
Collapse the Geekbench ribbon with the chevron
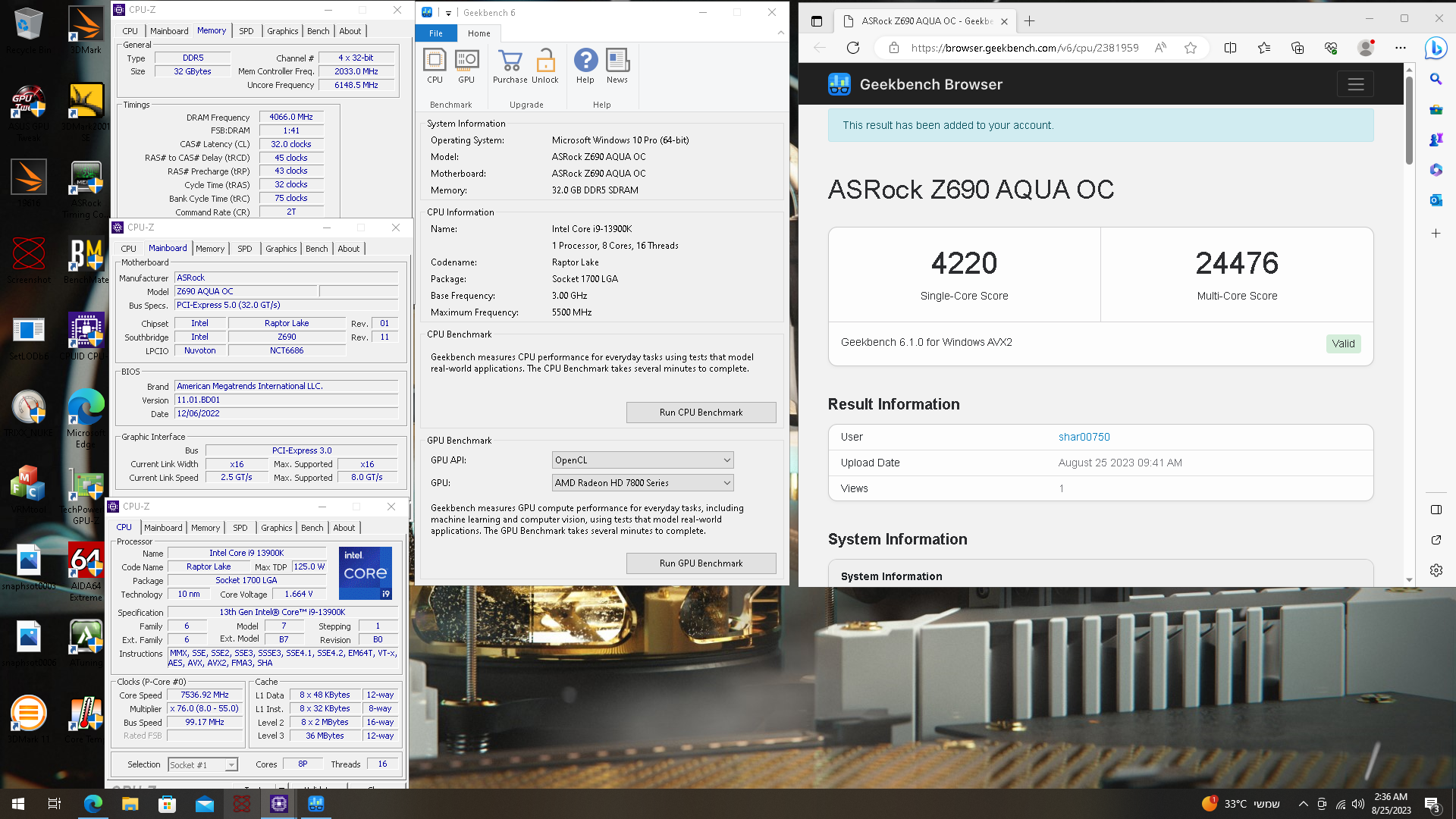click(780, 33)
